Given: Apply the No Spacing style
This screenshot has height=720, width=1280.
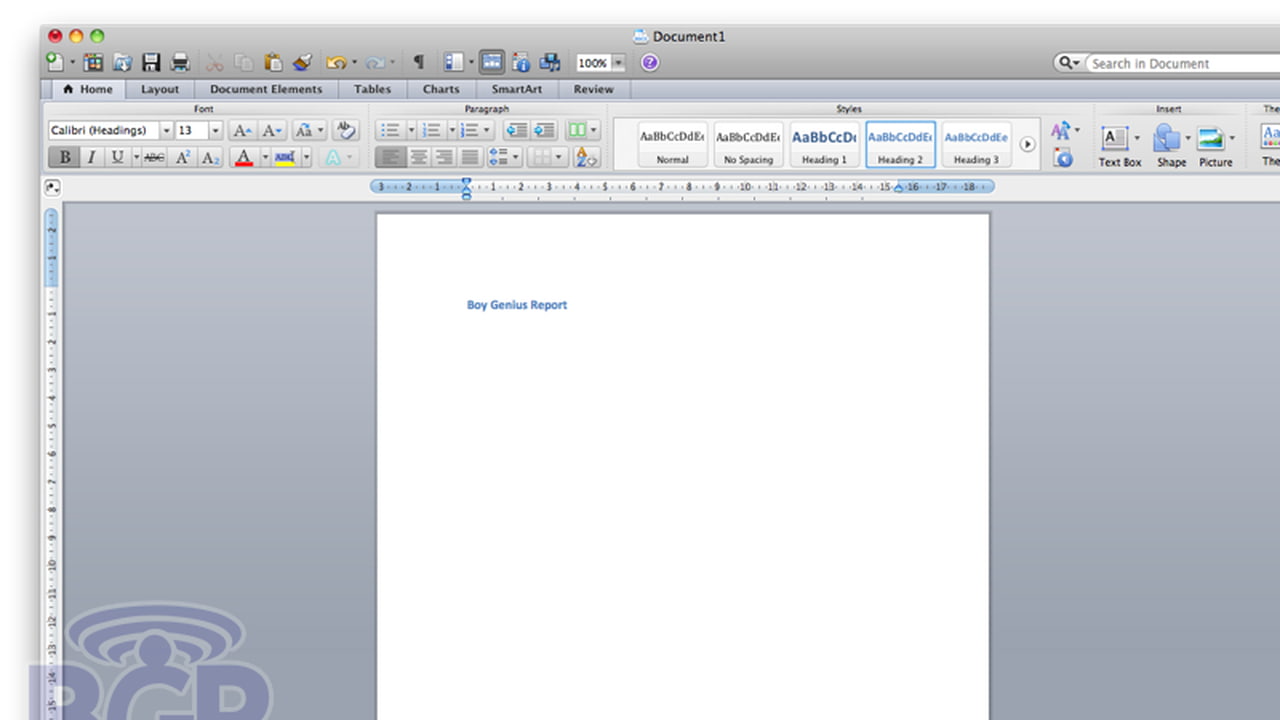Looking at the screenshot, I should pos(748,145).
